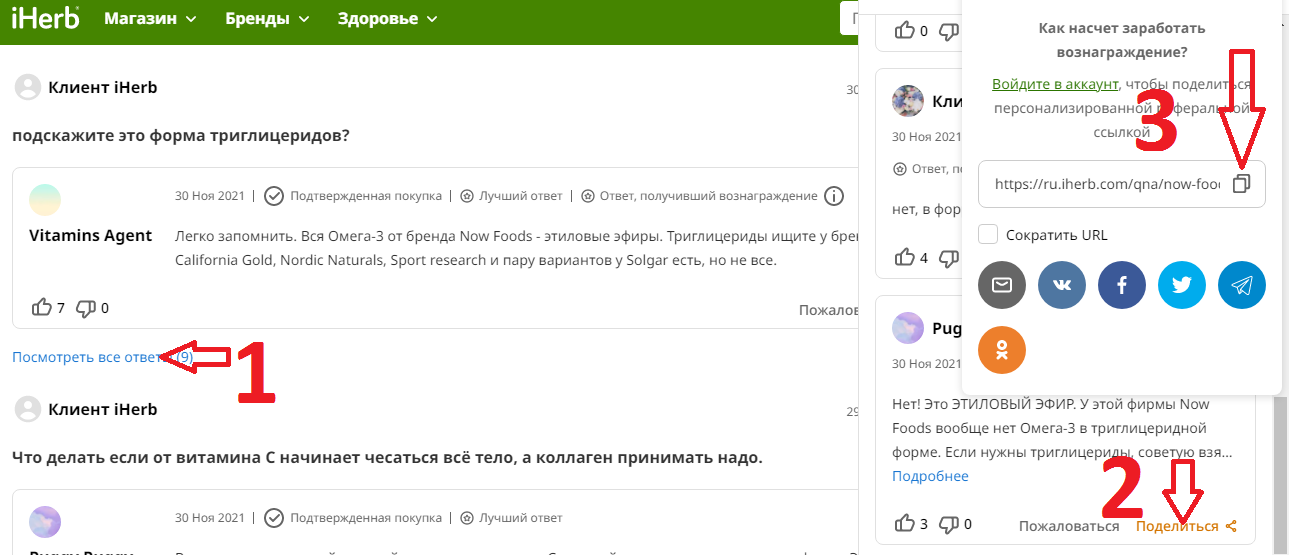This screenshot has width=1289, height=555.
Task: Click Pug user avatar in the side panel
Action: click(x=908, y=328)
